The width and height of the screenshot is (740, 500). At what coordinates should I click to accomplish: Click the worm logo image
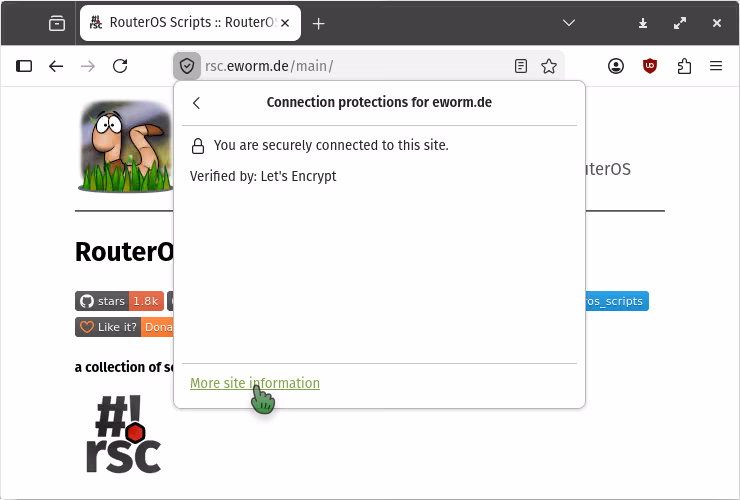point(125,146)
